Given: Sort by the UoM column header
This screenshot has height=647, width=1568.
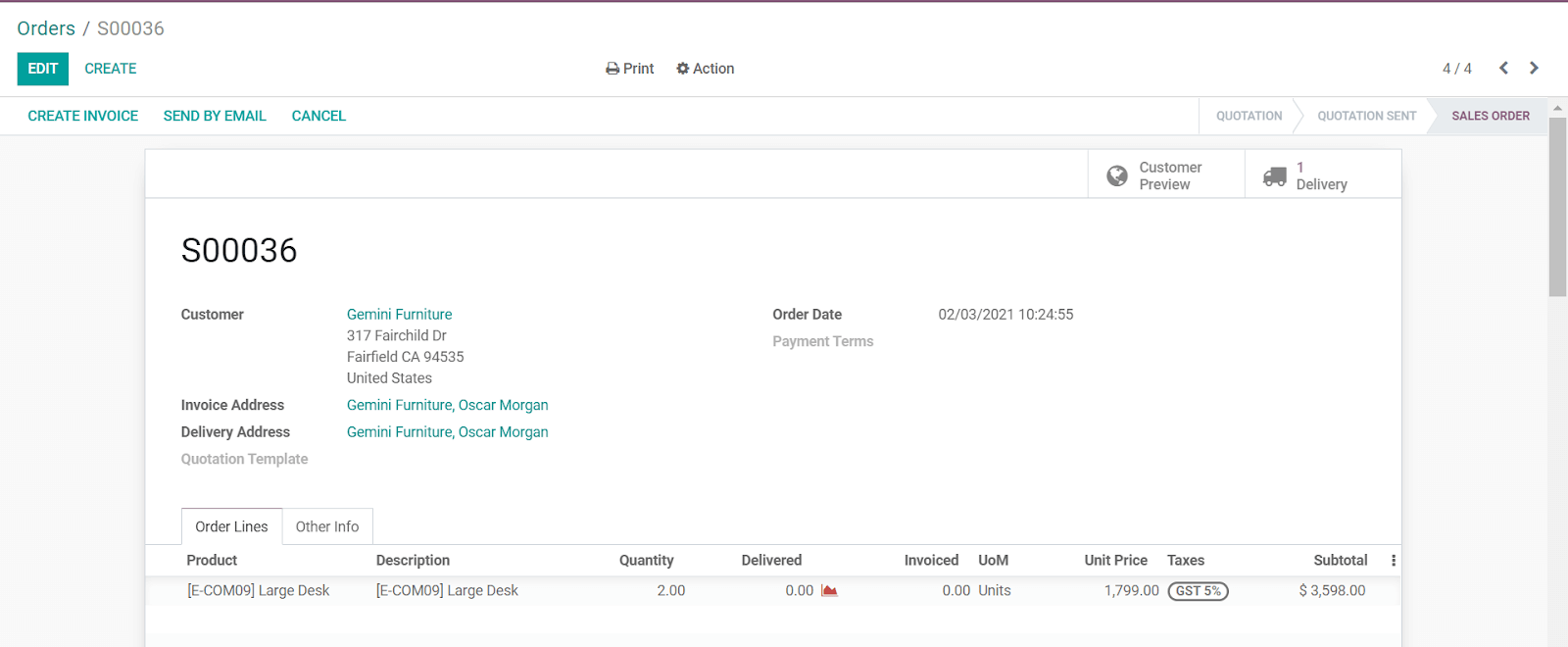Looking at the screenshot, I should coord(993,561).
